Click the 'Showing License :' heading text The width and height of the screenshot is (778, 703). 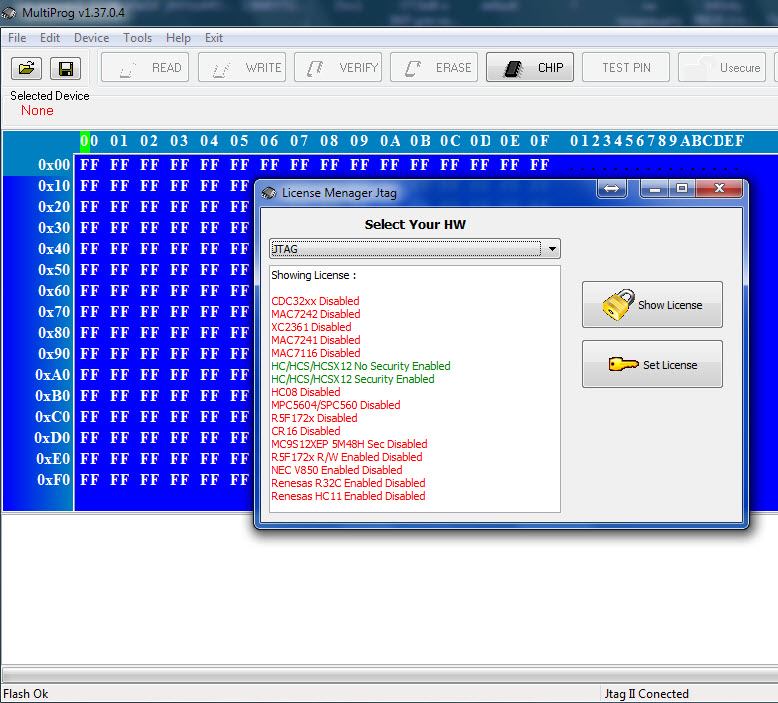[x=314, y=275]
